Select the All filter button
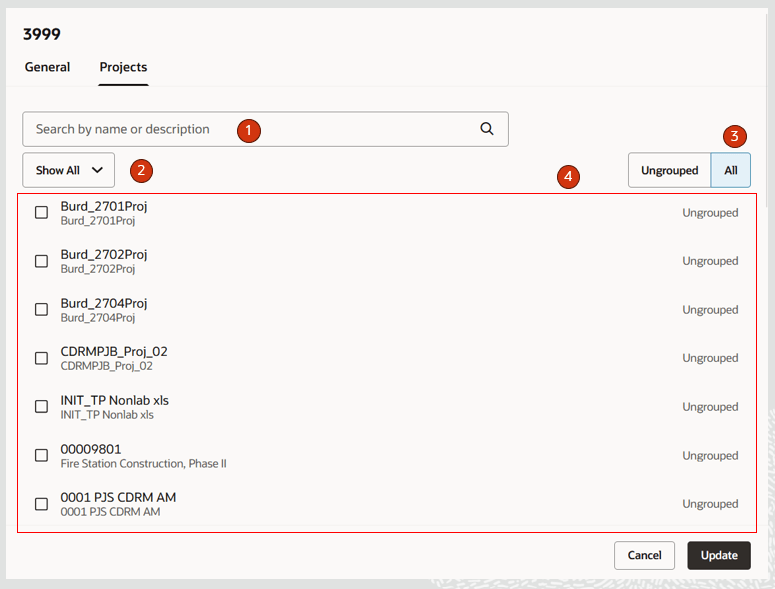775x589 pixels. pos(731,170)
